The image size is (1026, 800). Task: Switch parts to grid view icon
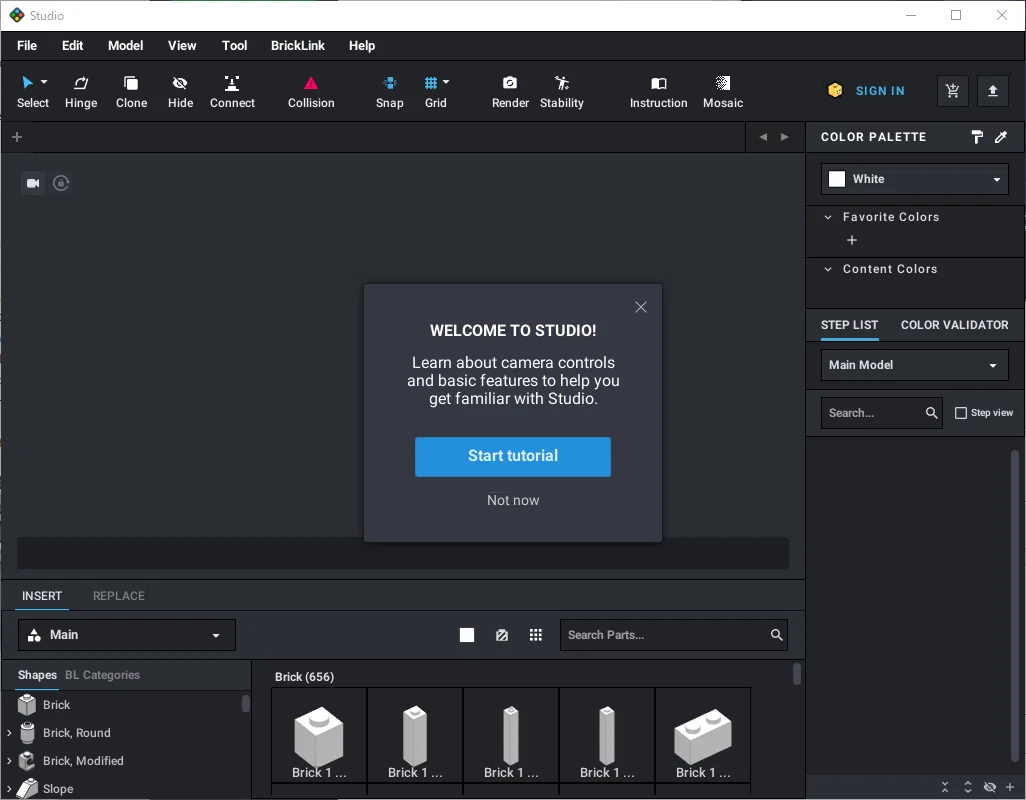(x=536, y=635)
